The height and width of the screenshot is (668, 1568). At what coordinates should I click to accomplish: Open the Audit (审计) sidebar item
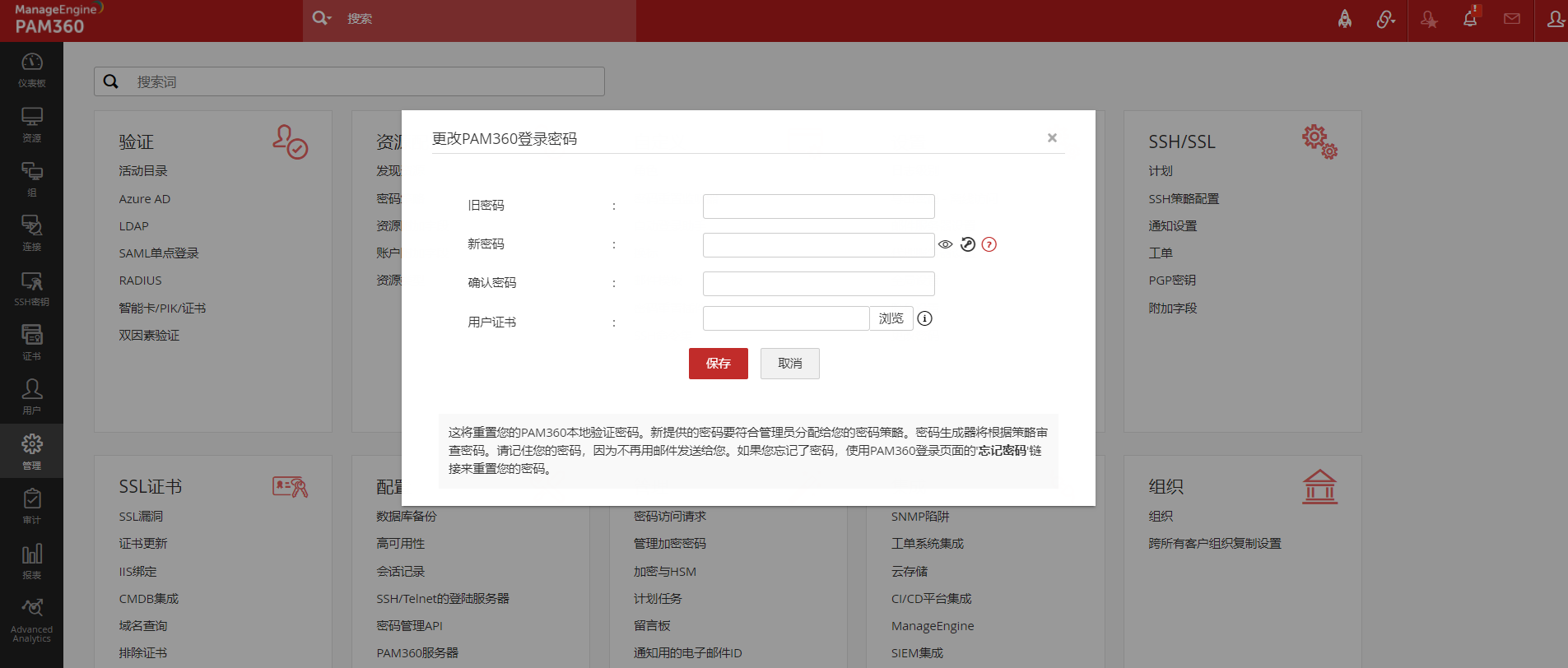pos(31,506)
